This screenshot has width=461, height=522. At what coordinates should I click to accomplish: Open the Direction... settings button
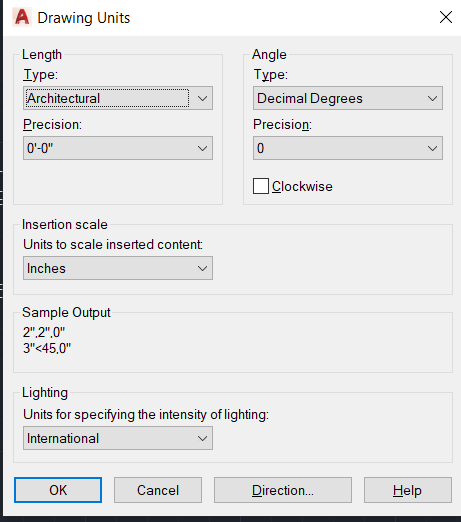point(283,490)
